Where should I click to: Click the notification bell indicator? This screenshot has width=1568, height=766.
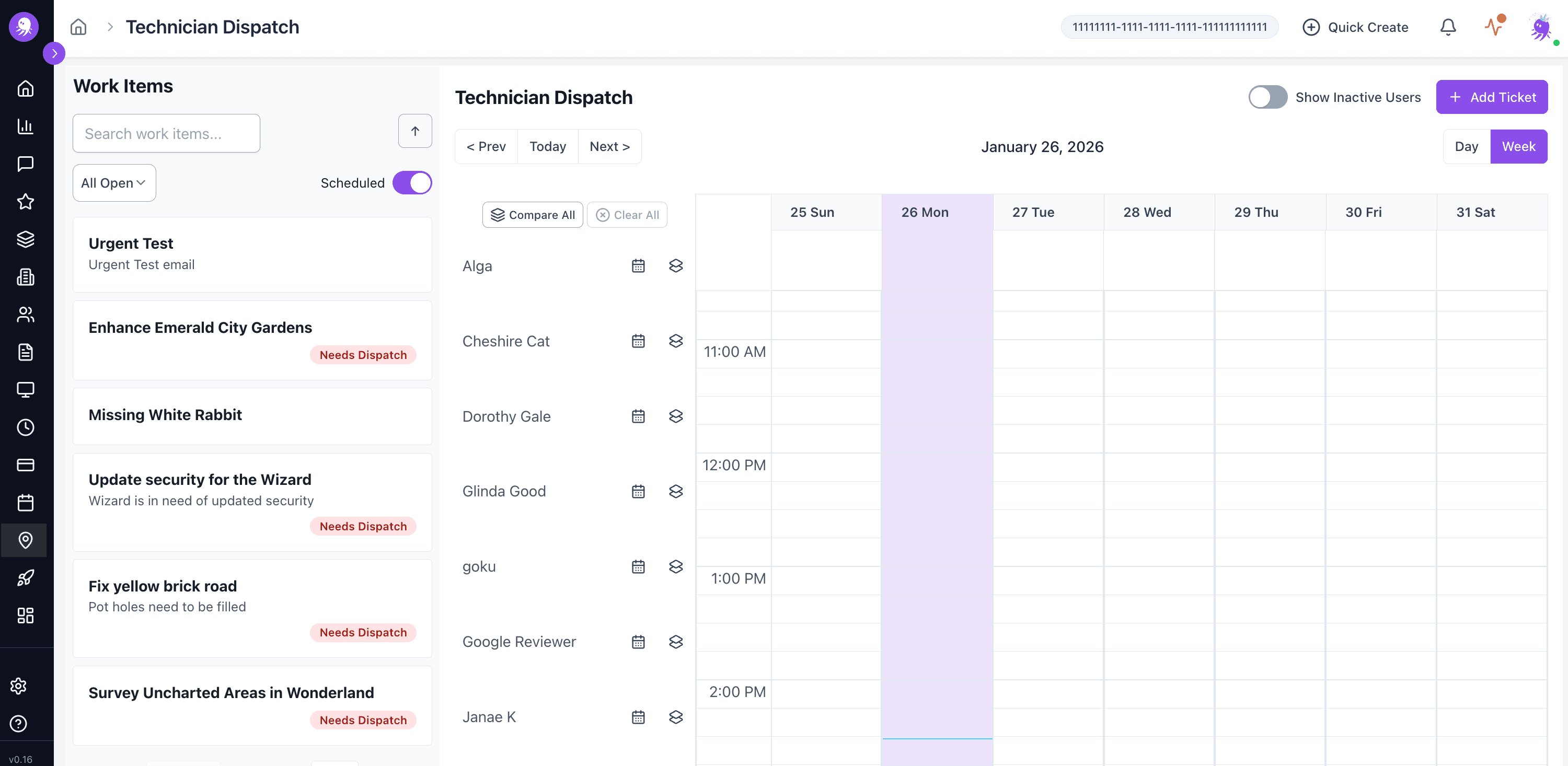pos(1448,27)
